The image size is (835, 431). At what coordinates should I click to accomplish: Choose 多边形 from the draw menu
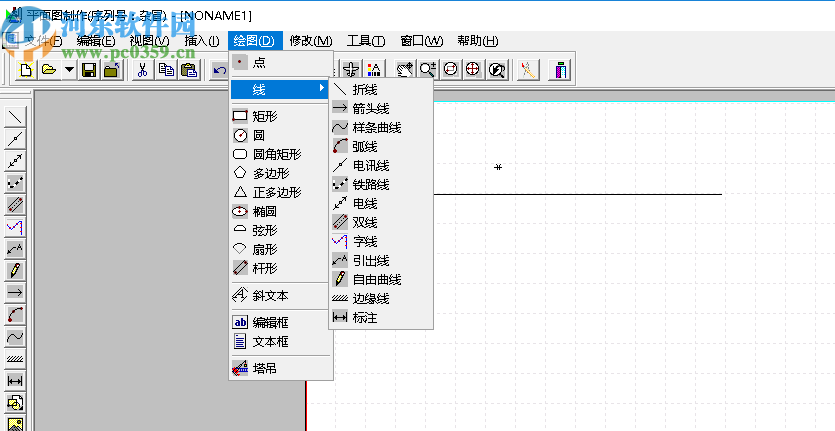281,173
